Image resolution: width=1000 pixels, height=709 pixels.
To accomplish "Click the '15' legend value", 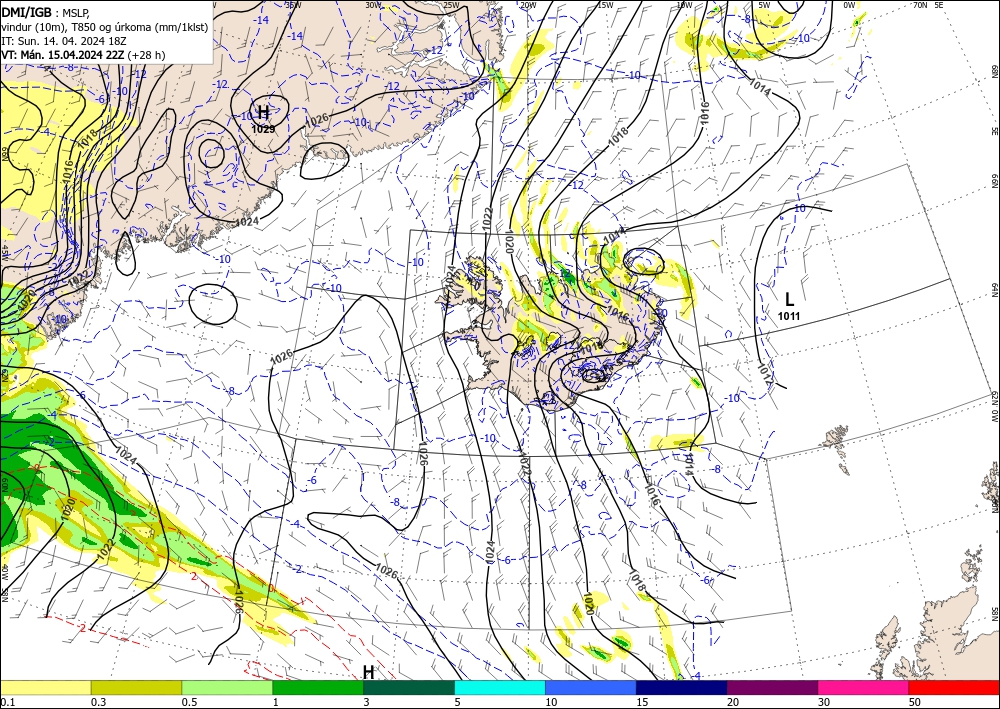I will [642, 702].
